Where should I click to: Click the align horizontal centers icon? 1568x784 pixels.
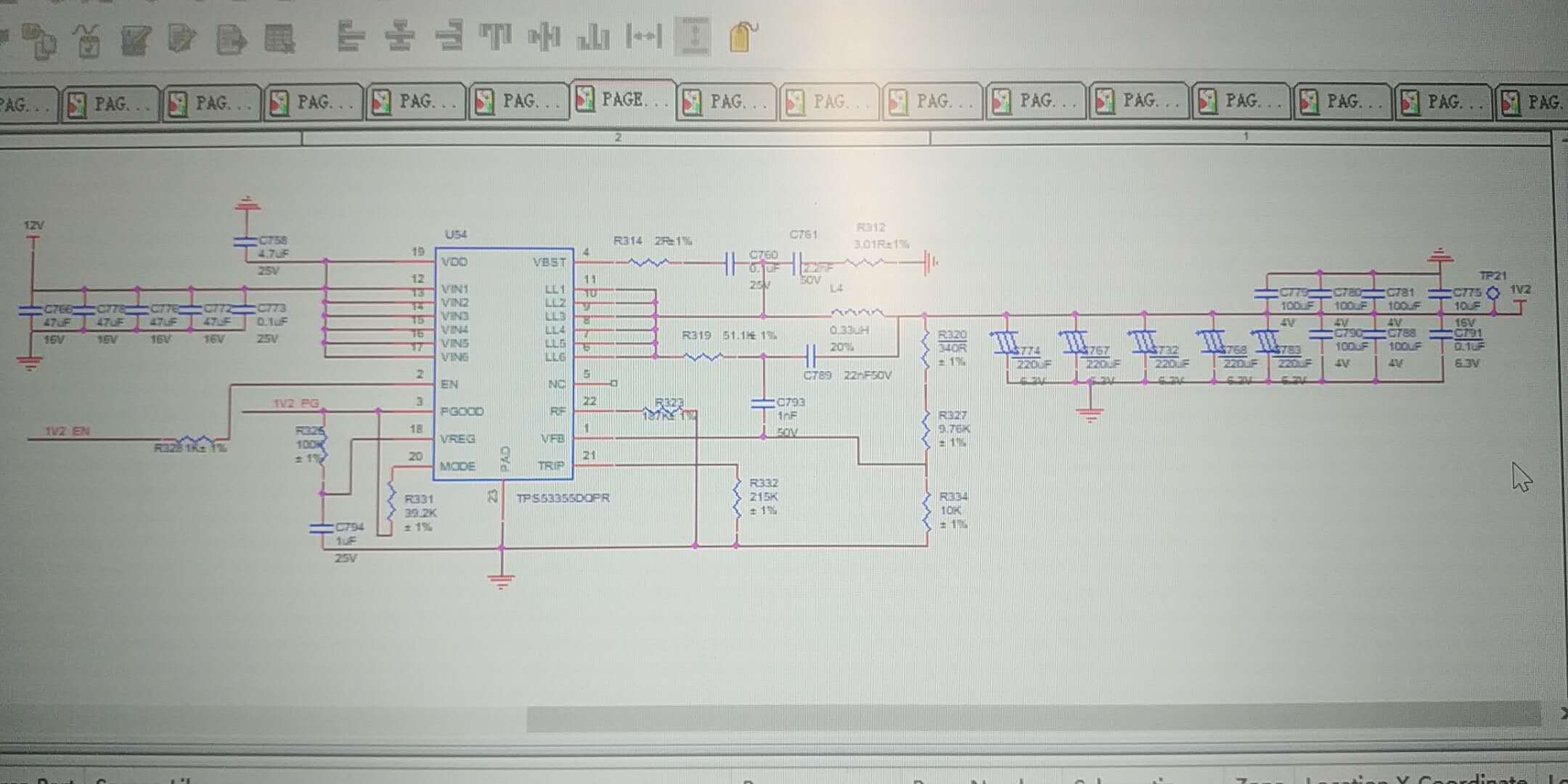(399, 36)
